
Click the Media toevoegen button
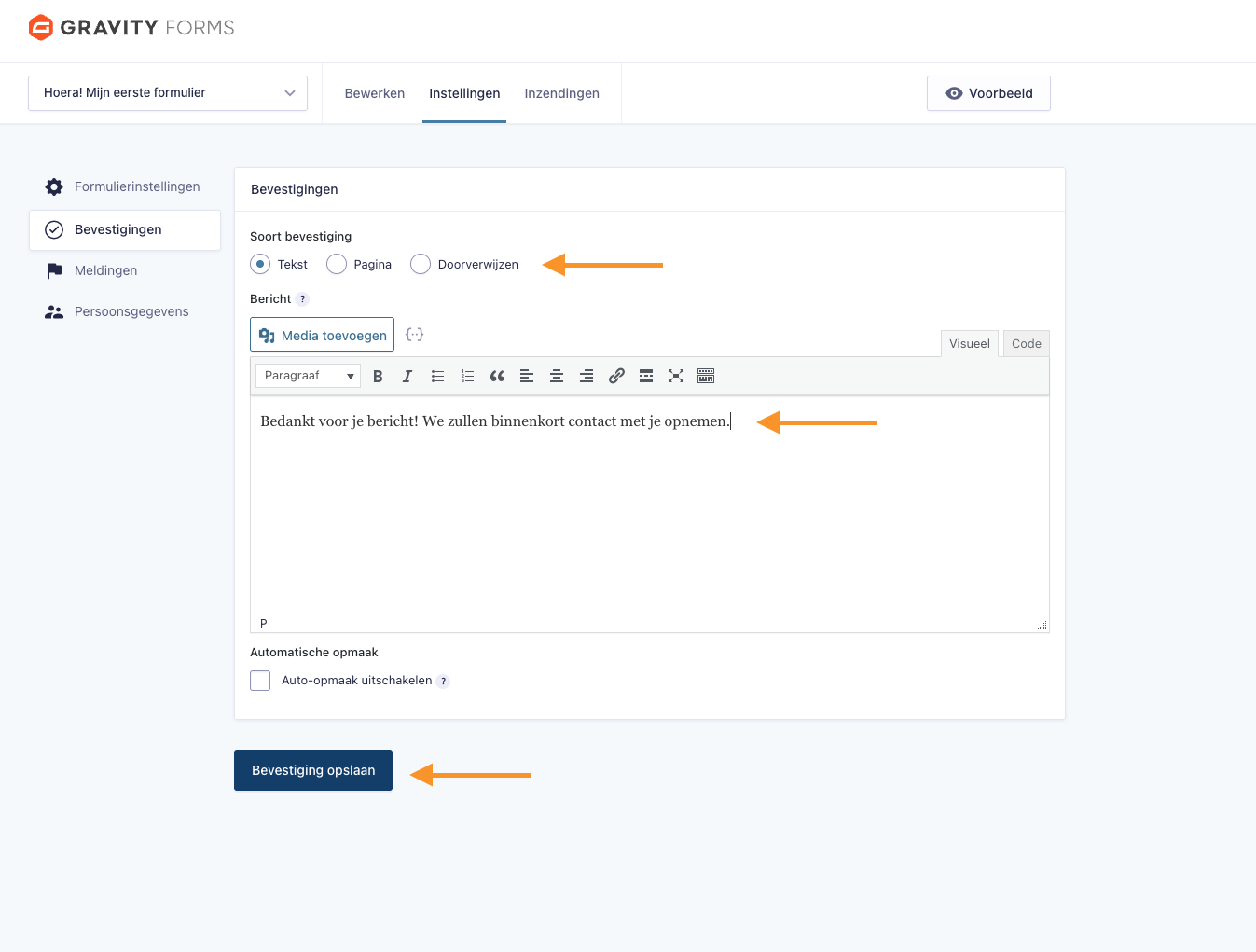coord(323,335)
